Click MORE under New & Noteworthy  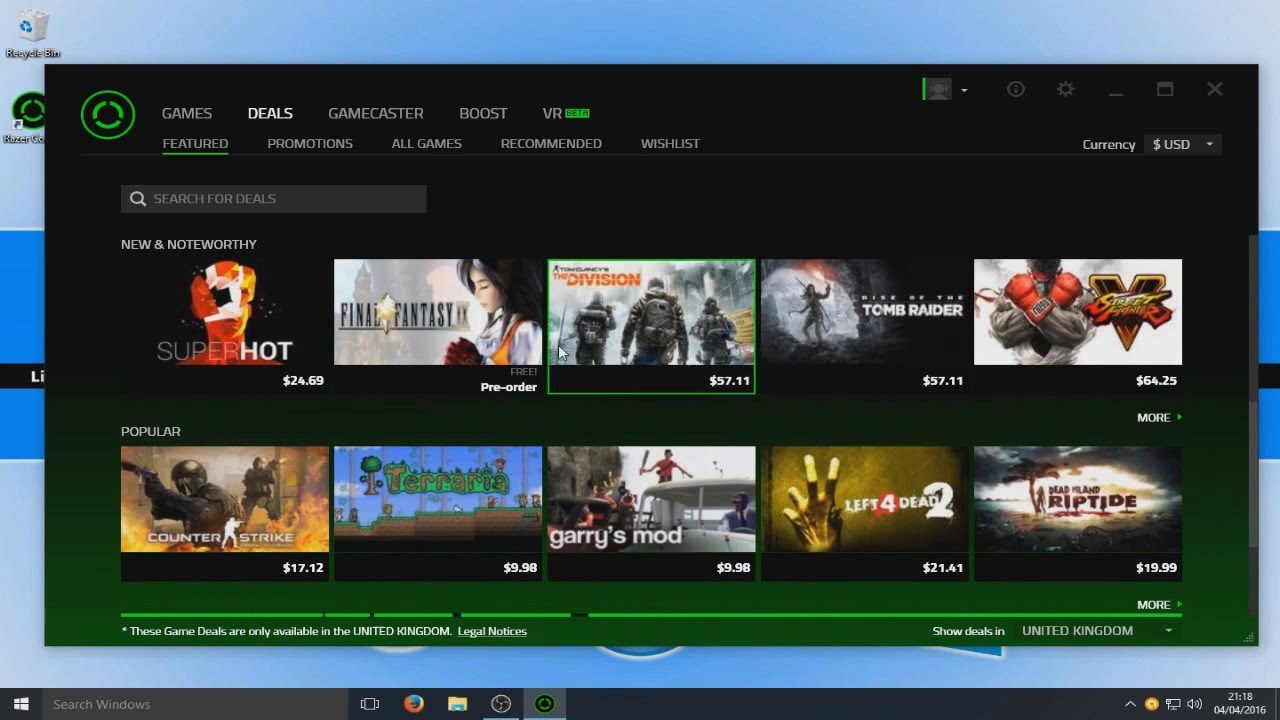coord(1159,417)
